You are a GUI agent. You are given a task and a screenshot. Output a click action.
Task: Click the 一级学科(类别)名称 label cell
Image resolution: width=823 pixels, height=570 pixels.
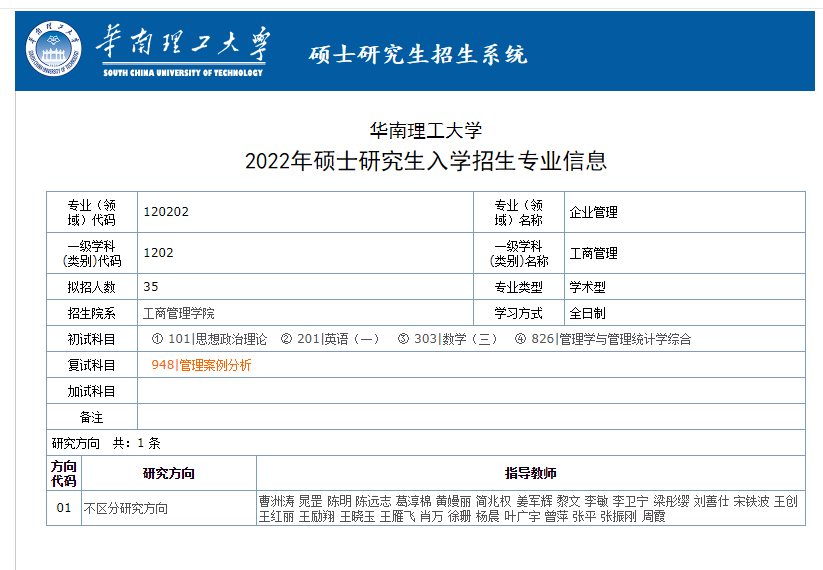pos(519,253)
